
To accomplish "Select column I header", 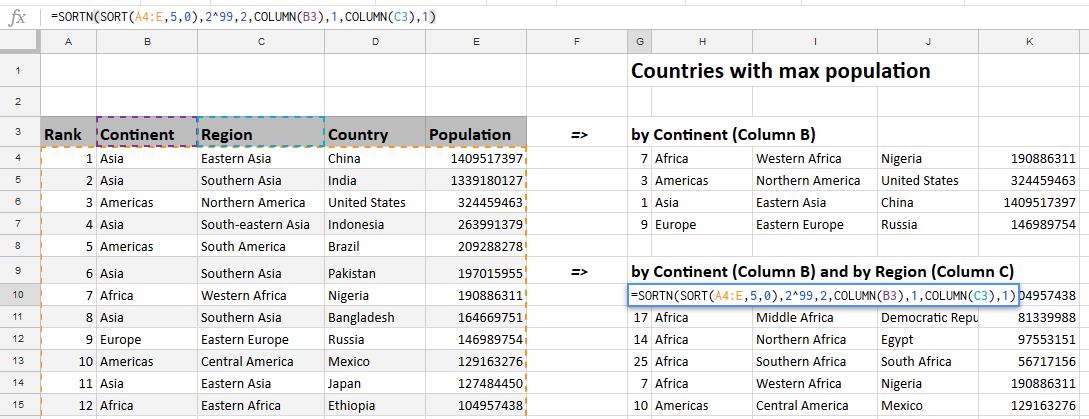I will 815,42.
